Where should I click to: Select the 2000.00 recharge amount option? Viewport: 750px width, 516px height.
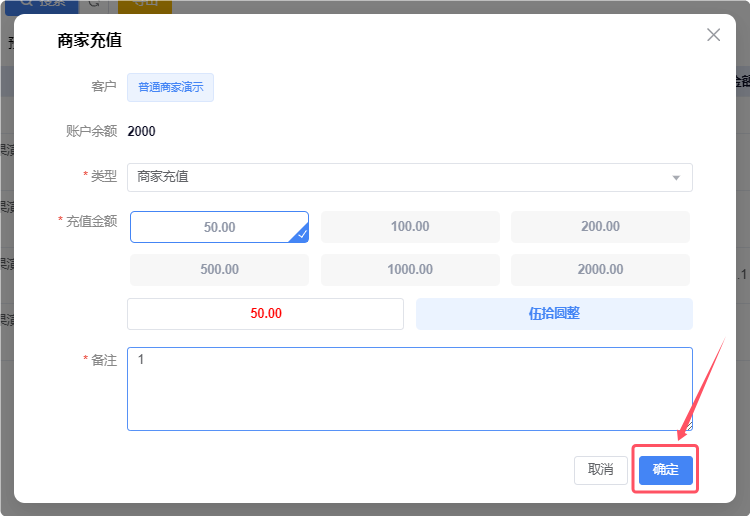[x=600, y=269]
